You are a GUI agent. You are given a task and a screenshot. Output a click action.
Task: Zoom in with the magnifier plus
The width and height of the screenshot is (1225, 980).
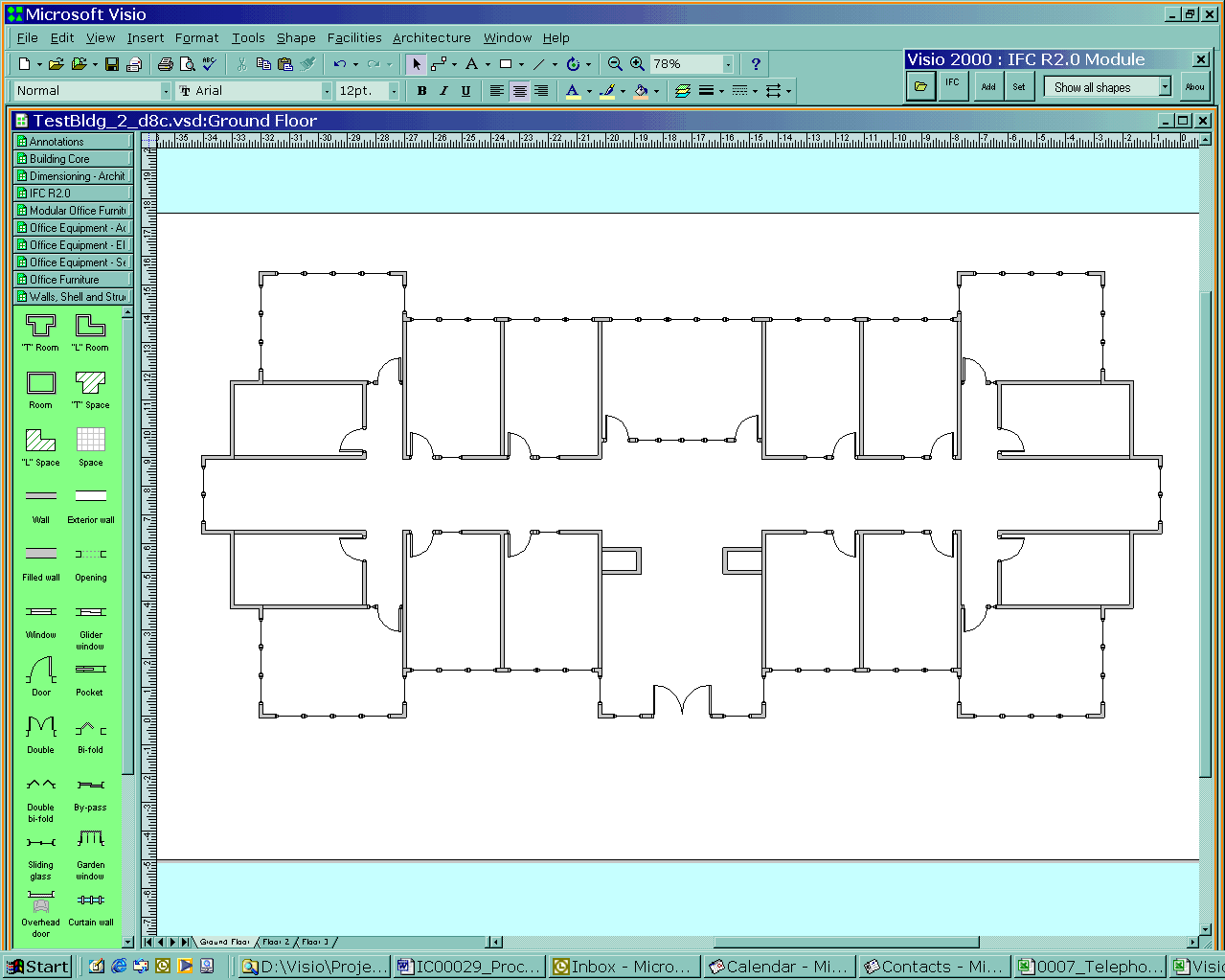(x=637, y=64)
